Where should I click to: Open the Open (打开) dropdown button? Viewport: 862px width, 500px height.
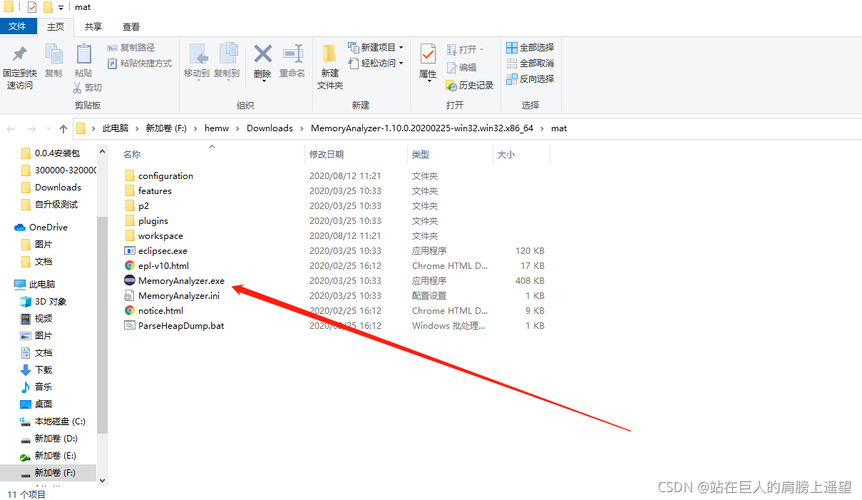tap(465, 49)
